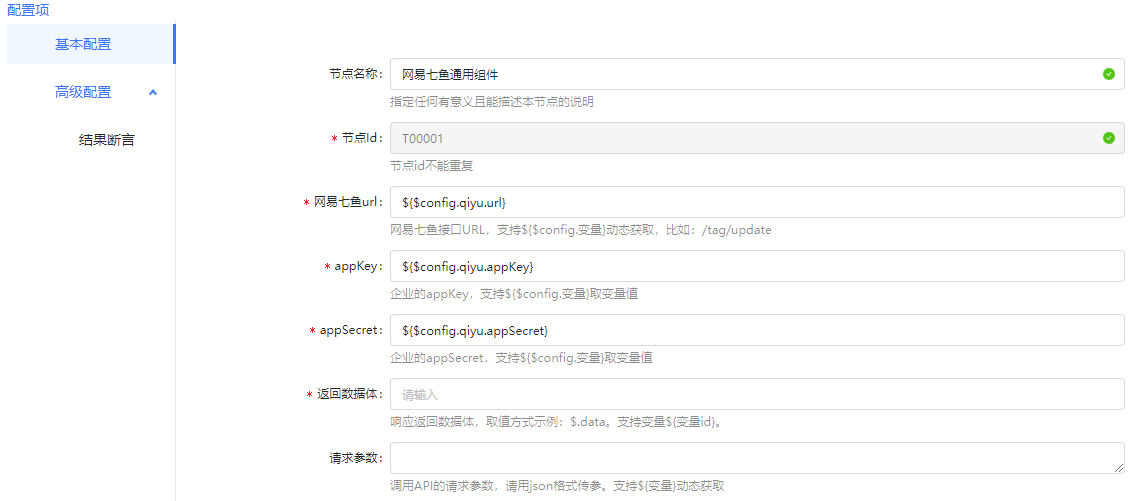
Task: Click the 返回数据体 field label
Action: [349, 394]
